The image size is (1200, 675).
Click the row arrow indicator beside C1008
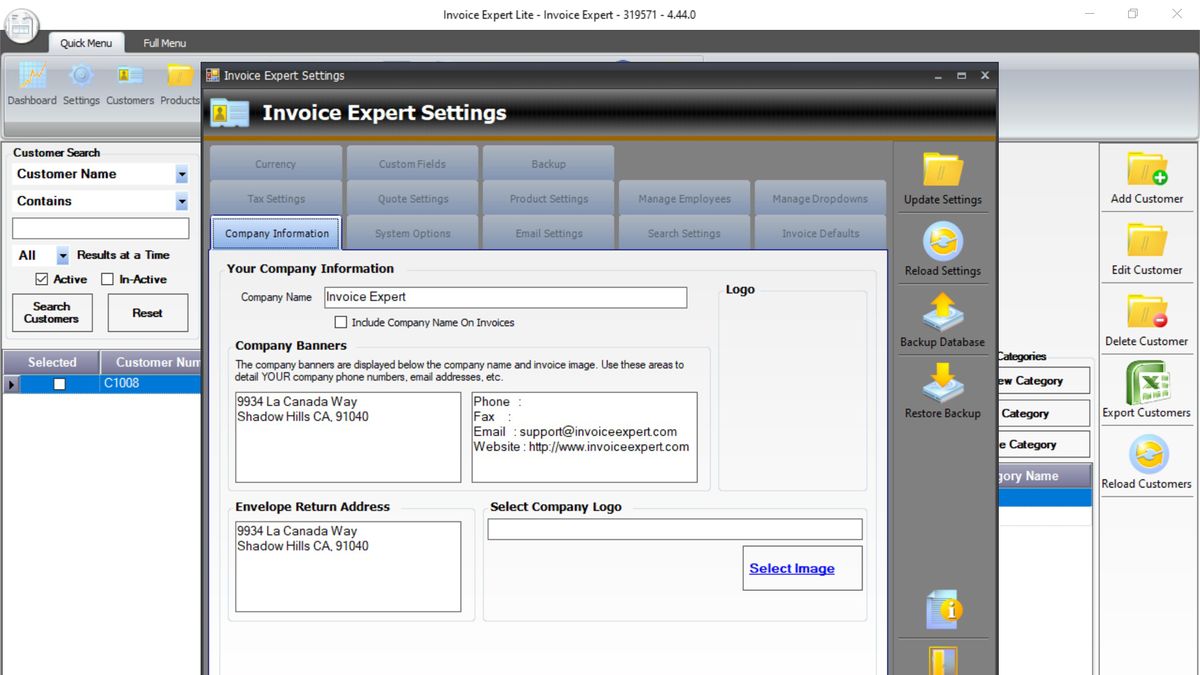point(11,384)
